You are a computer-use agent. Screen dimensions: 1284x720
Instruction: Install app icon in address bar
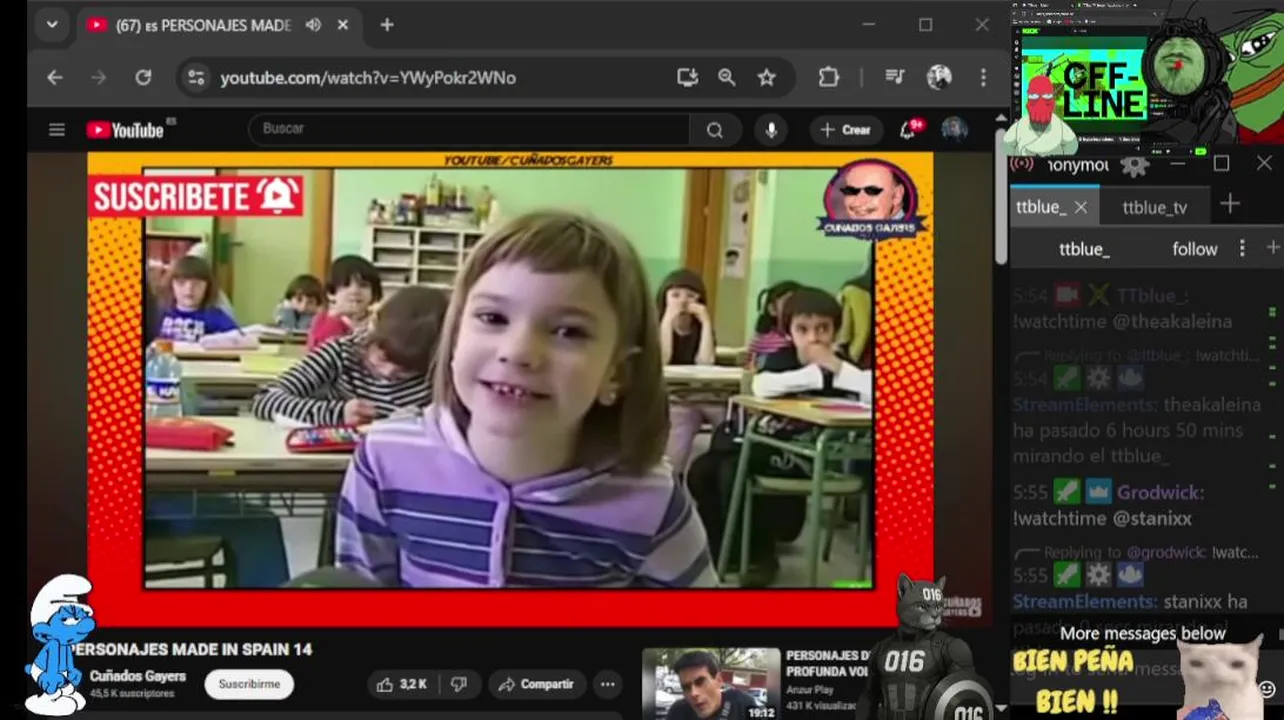click(x=687, y=77)
